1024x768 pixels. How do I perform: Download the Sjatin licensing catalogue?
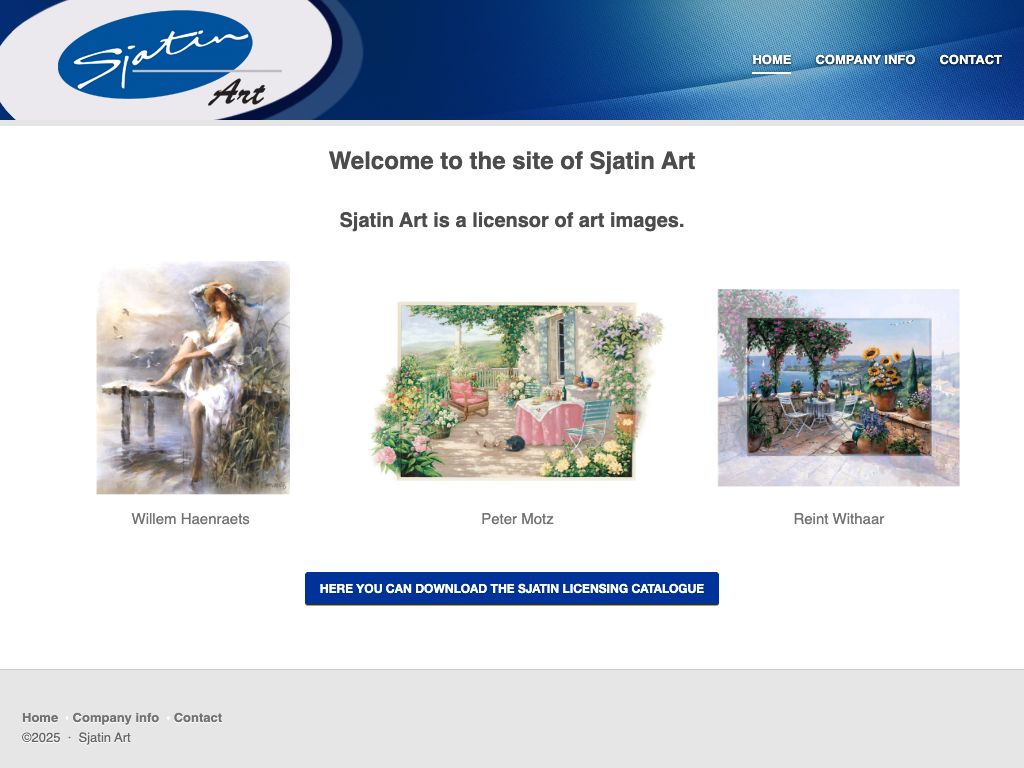512,588
